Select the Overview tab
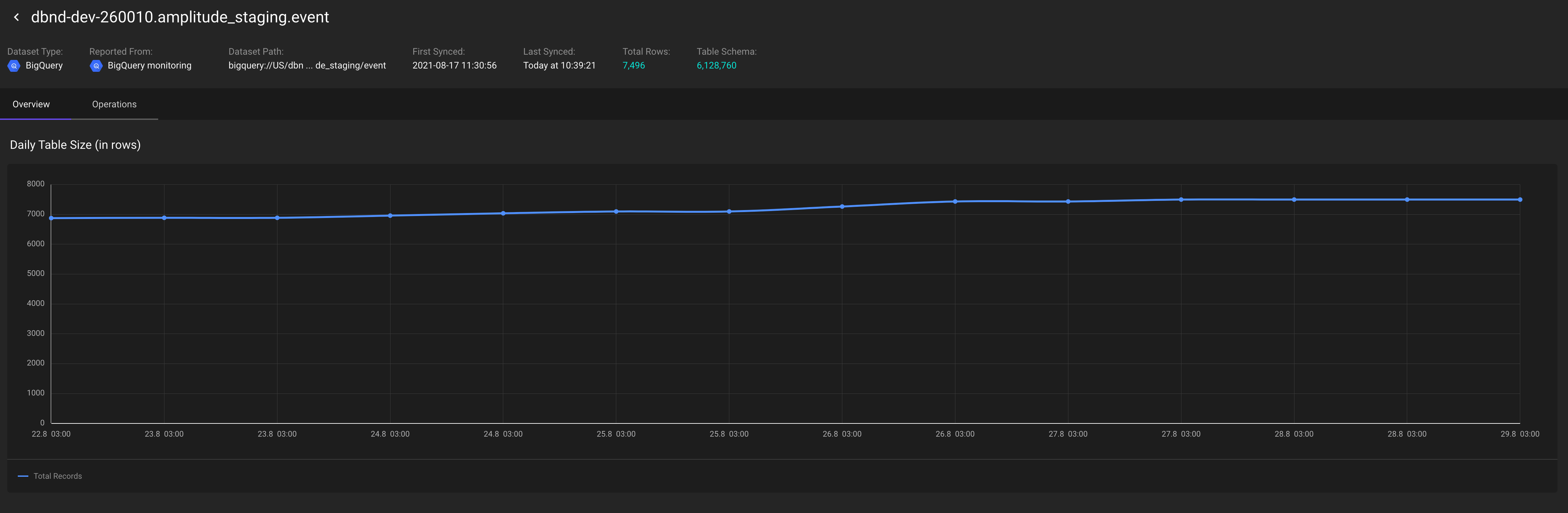The width and height of the screenshot is (1568, 513). click(31, 105)
